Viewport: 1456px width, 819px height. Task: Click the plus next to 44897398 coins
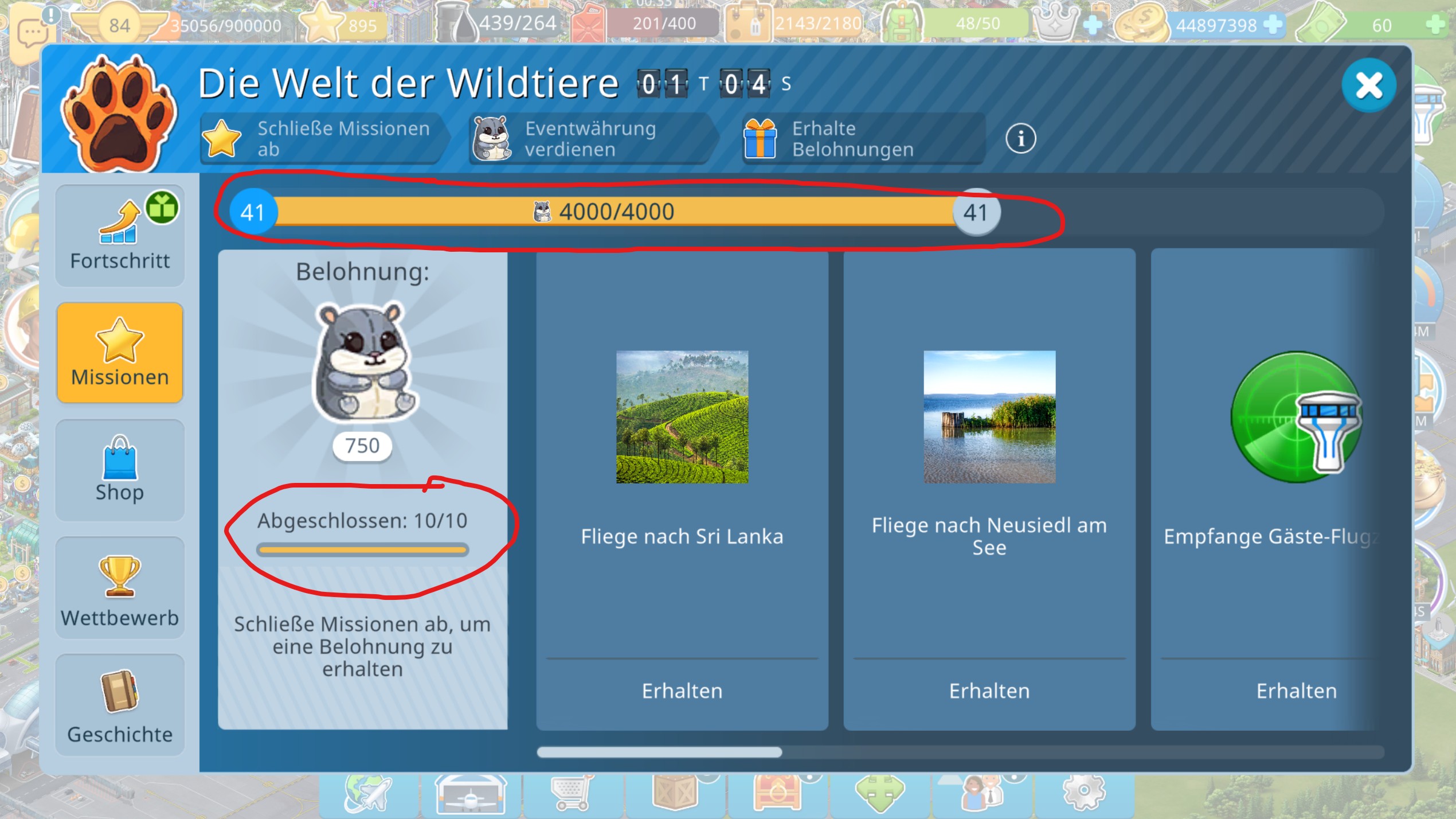pyautogui.click(x=1273, y=25)
